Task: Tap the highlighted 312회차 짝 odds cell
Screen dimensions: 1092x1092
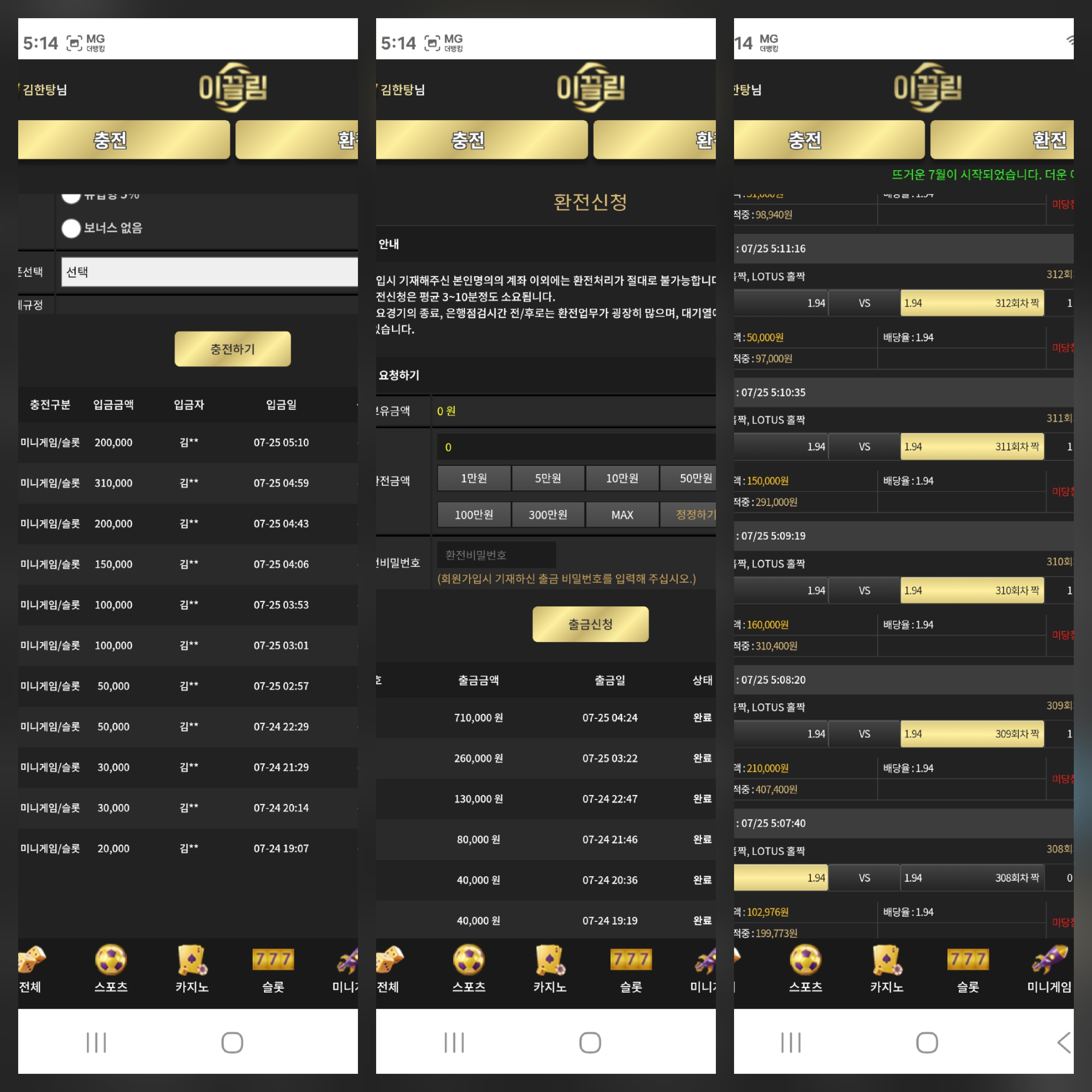Action: click(971, 303)
